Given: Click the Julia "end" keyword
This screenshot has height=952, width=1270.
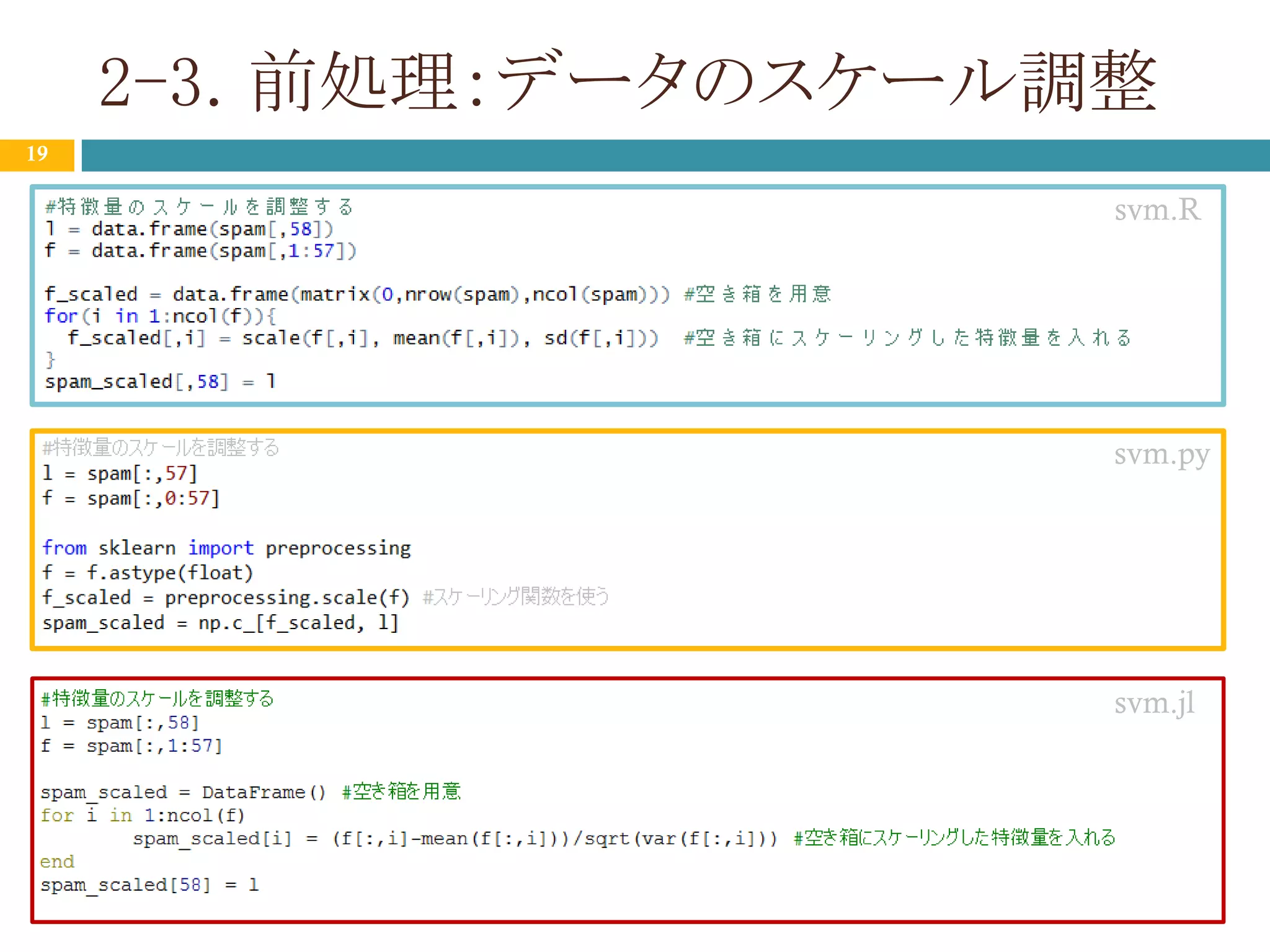Looking at the screenshot, I should pyautogui.click(x=57, y=862).
